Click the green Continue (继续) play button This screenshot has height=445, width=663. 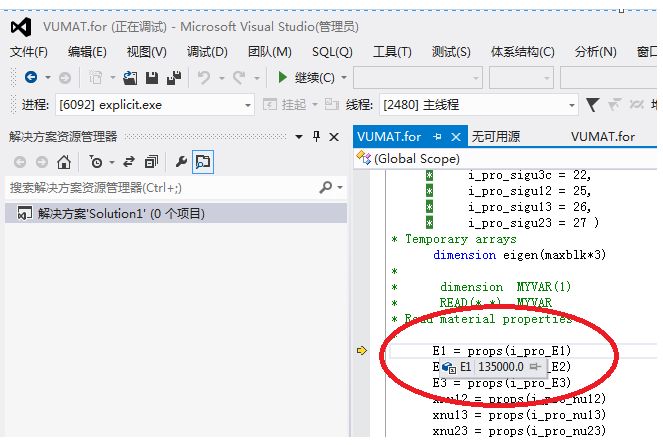click(282, 77)
